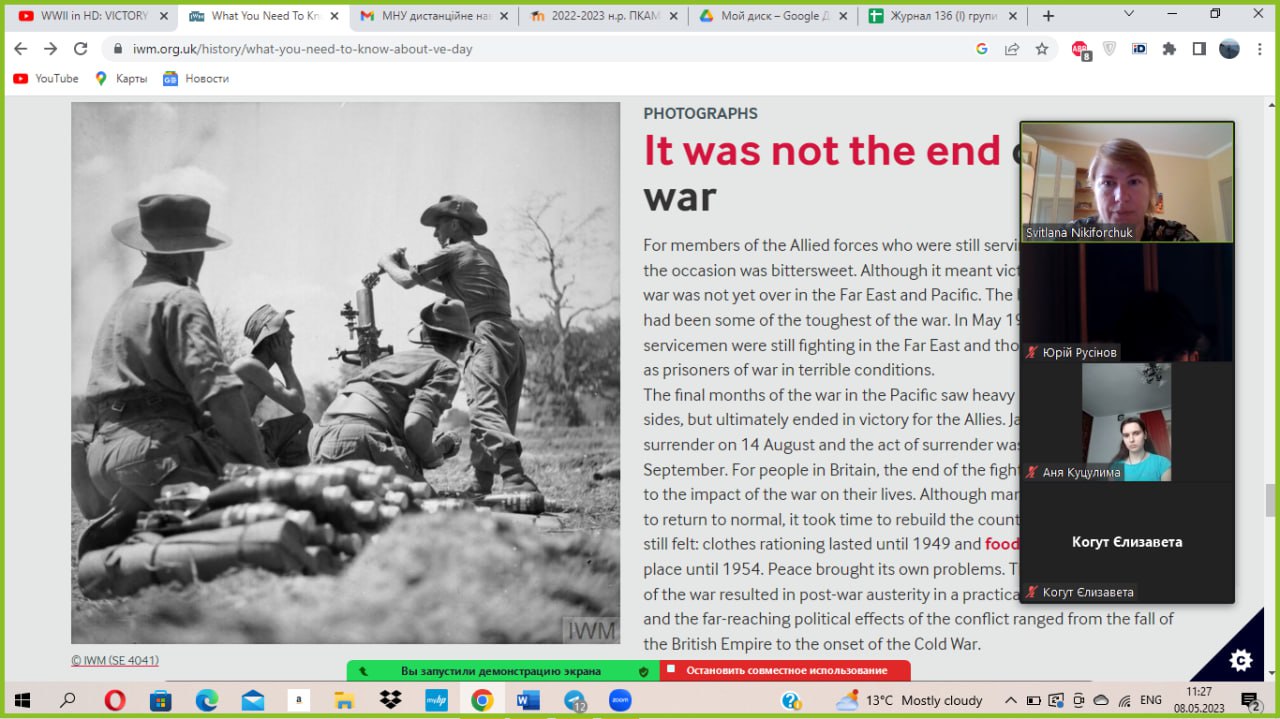Bookmark this page with the star icon
Screen dimensions: 1280x719
coord(1042,49)
